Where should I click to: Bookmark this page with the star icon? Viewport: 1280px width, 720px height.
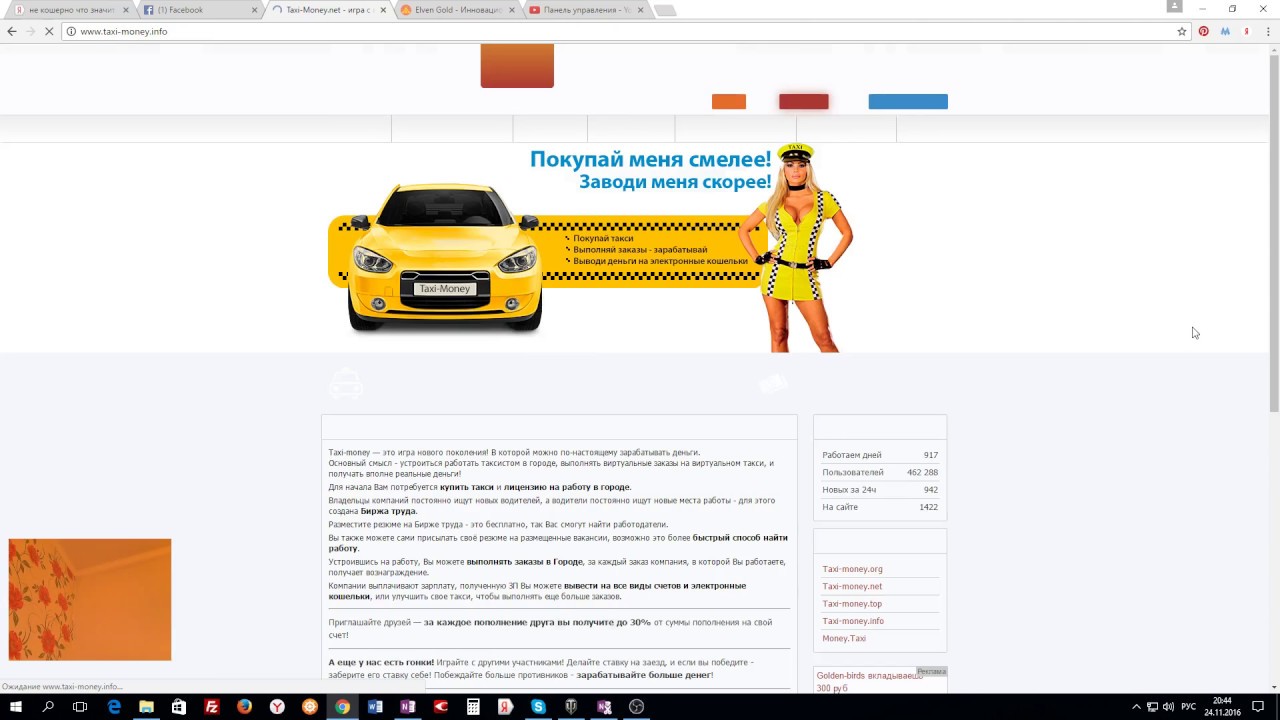click(1181, 31)
